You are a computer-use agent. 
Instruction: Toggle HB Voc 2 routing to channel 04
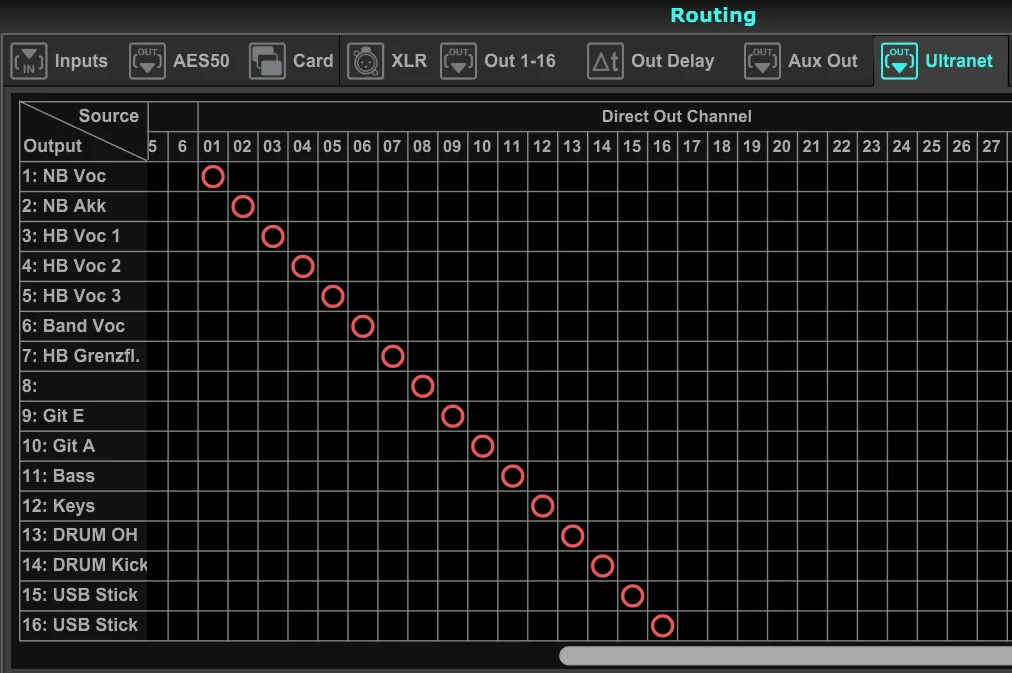click(x=302, y=267)
